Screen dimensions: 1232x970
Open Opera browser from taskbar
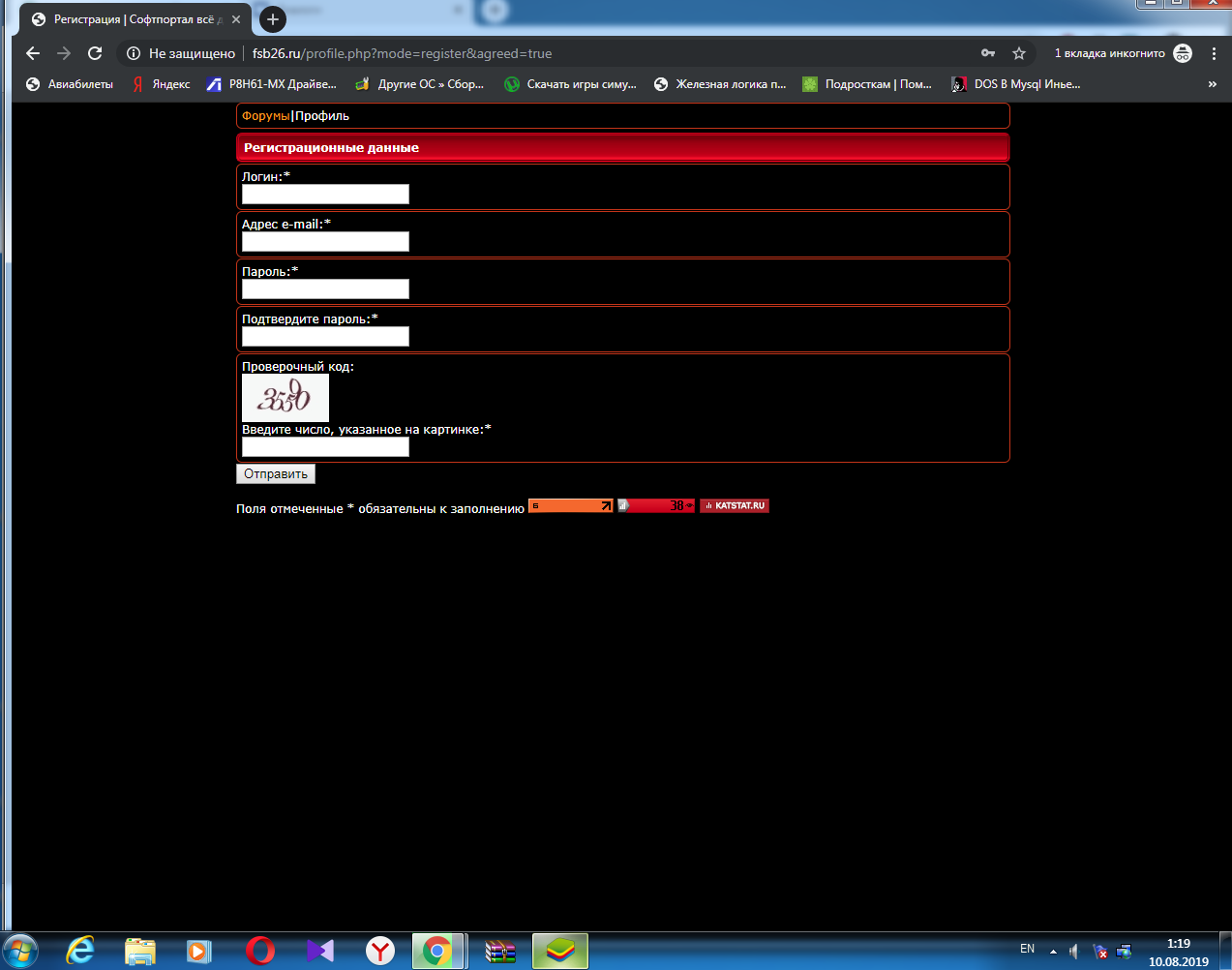click(x=259, y=951)
